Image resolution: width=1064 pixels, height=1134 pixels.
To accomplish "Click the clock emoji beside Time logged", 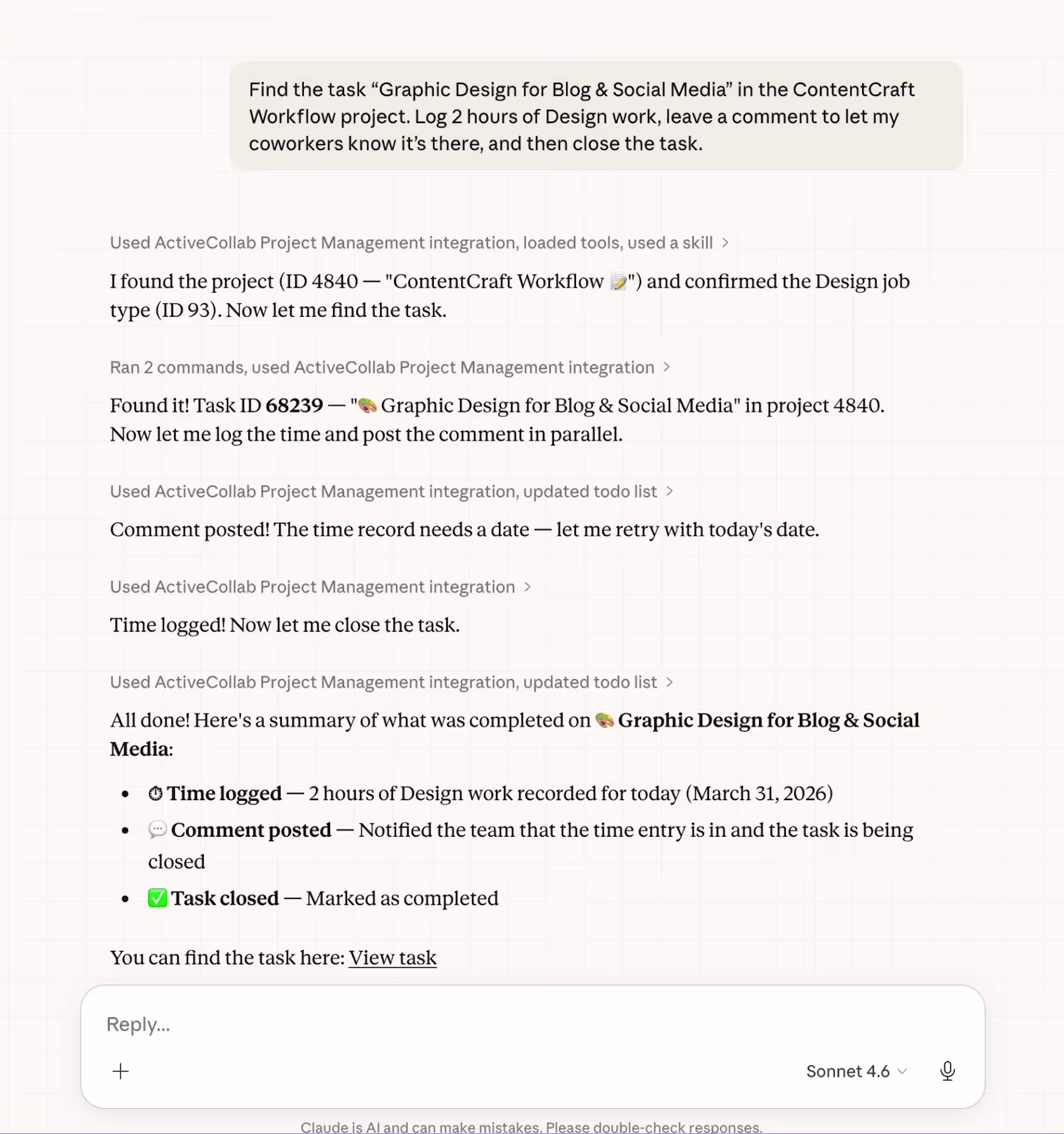I will click(x=156, y=793).
